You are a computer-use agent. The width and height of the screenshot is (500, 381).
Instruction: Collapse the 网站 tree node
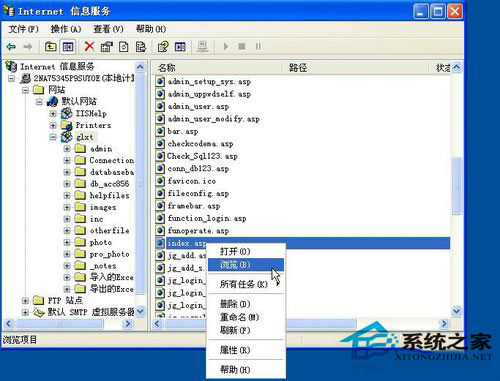25,90
